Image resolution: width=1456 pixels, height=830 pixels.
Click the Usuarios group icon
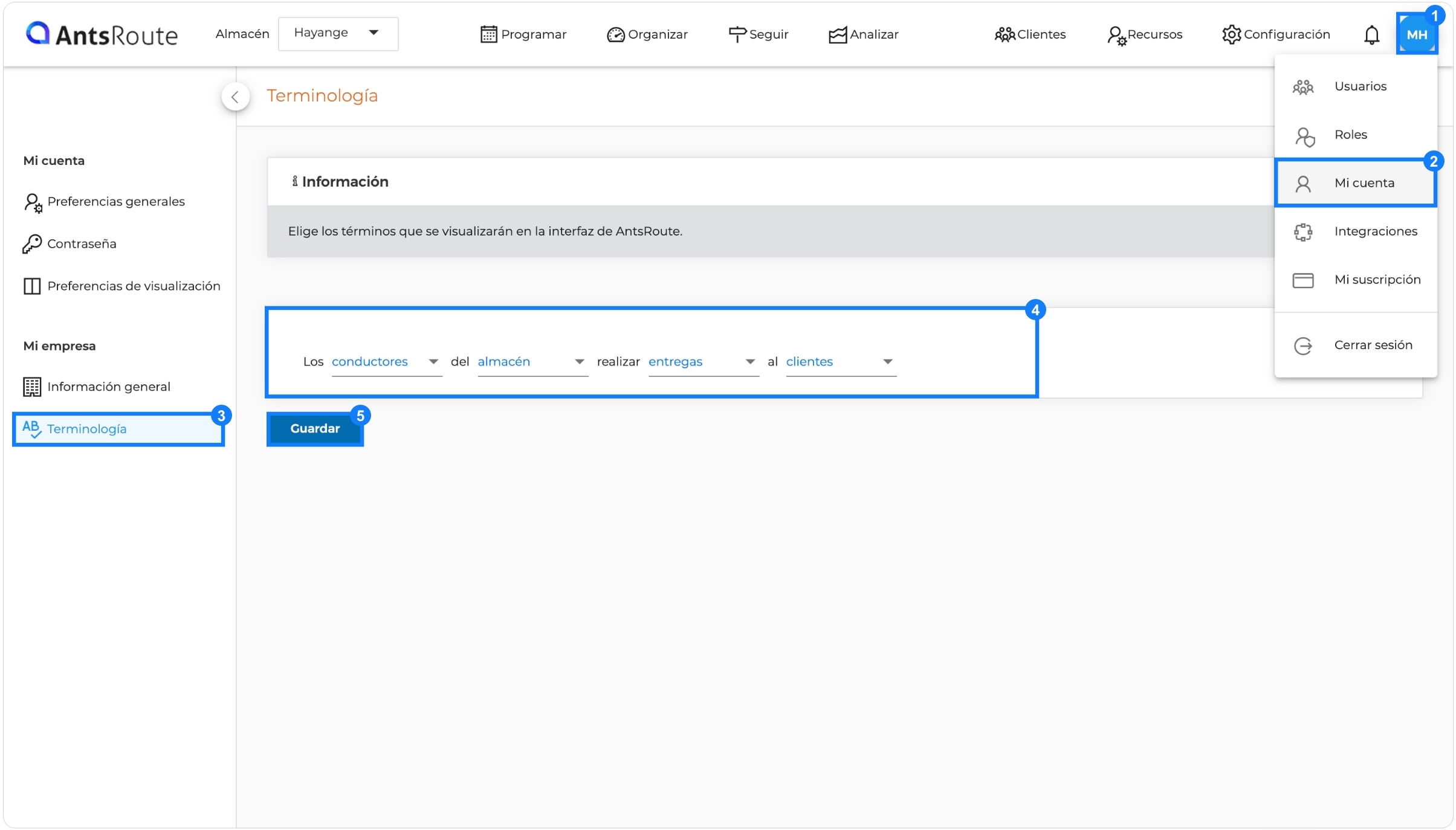point(1303,87)
